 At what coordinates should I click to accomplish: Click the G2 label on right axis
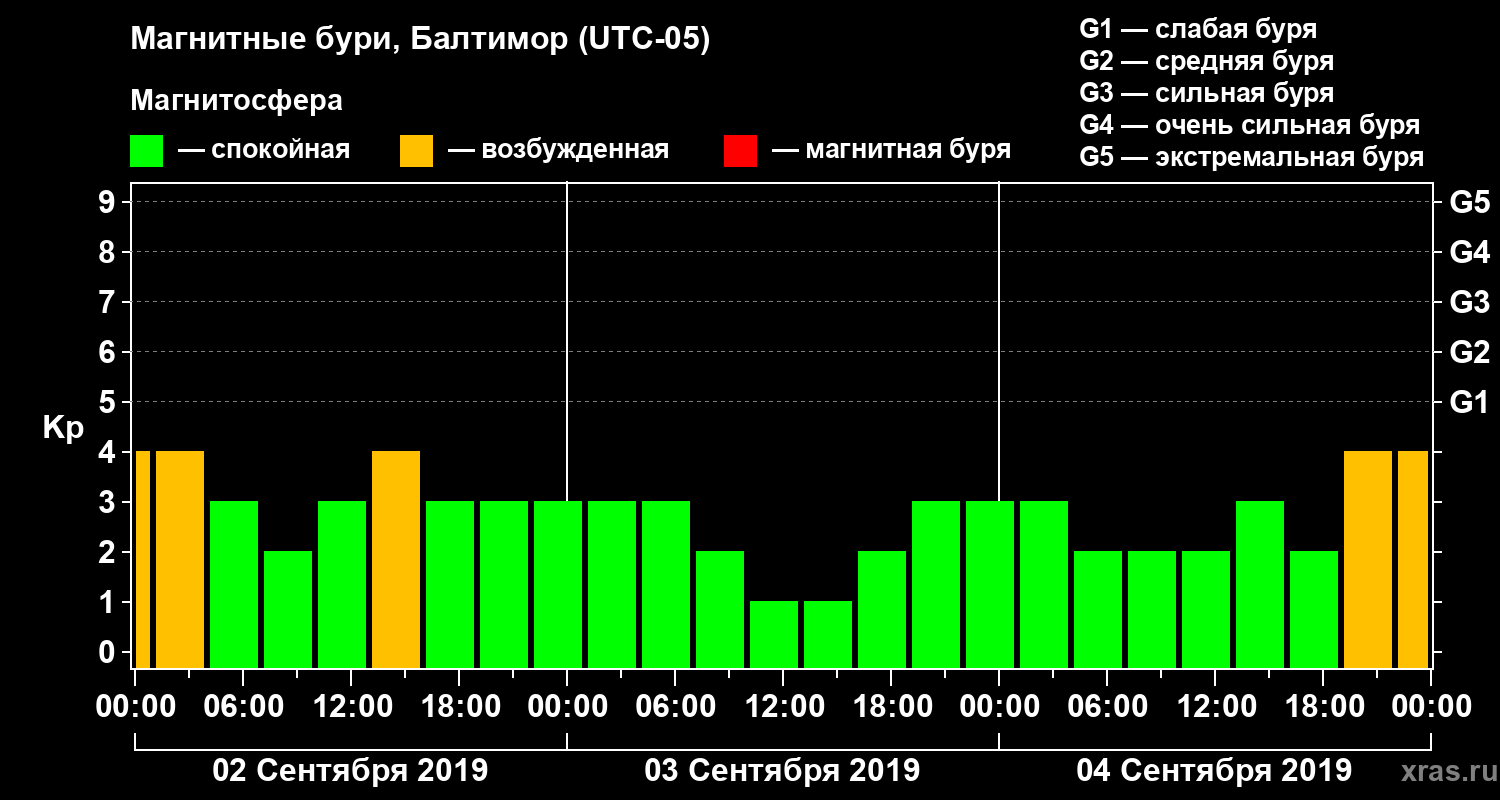[1470, 352]
